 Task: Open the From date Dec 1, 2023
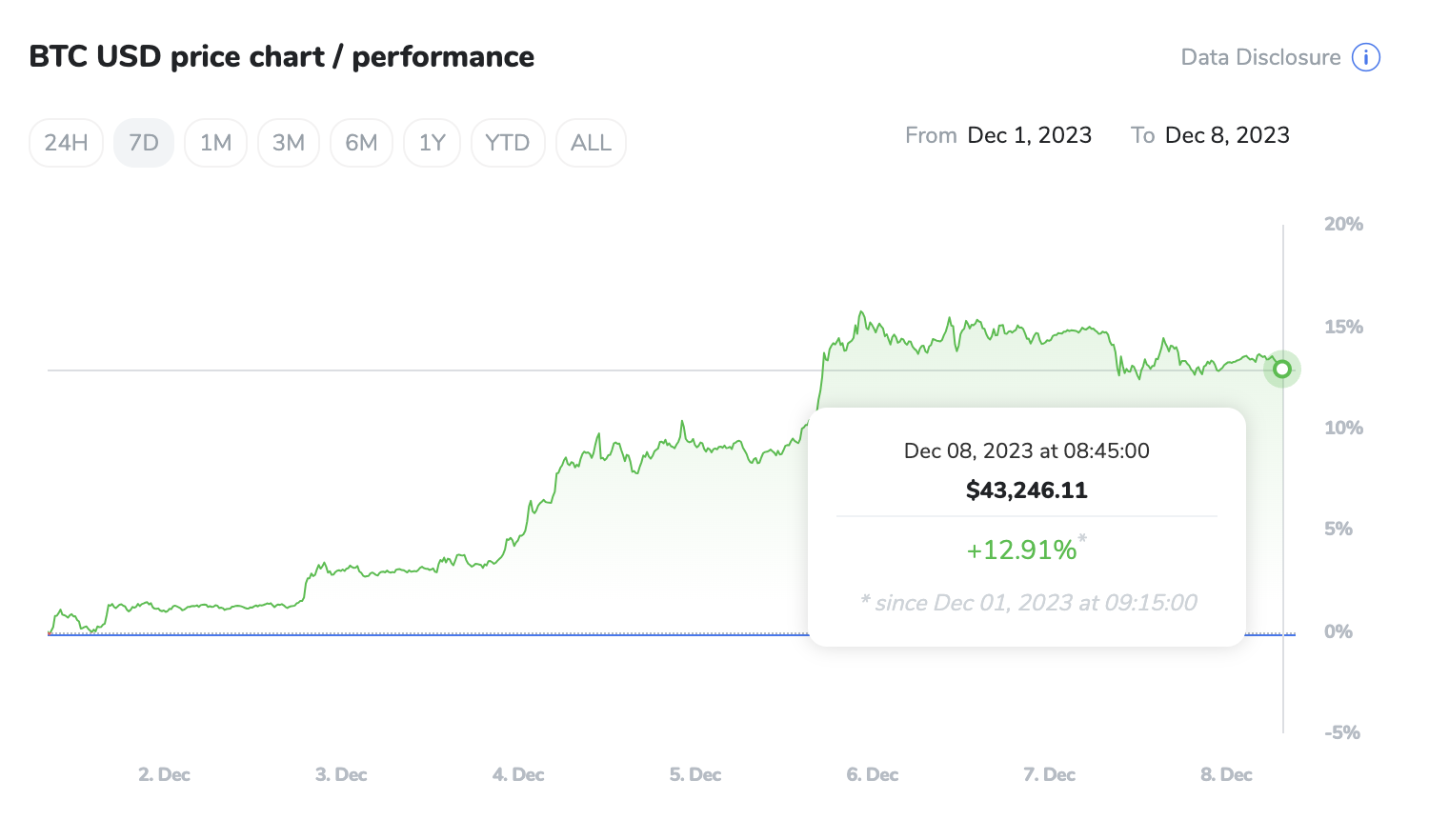tap(1029, 135)
